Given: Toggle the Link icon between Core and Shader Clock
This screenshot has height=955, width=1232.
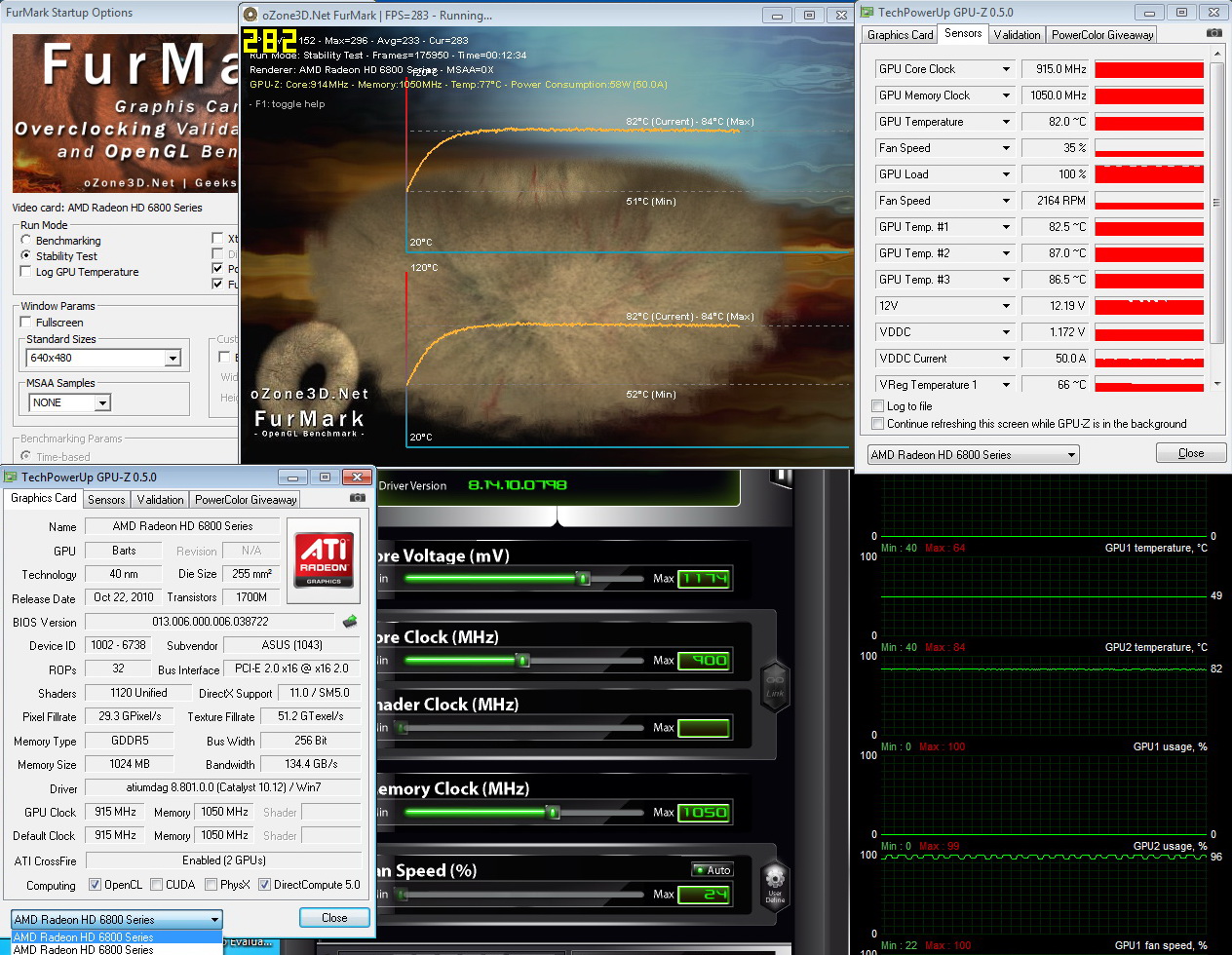Looking at the screenshot, I should [775, 685].
